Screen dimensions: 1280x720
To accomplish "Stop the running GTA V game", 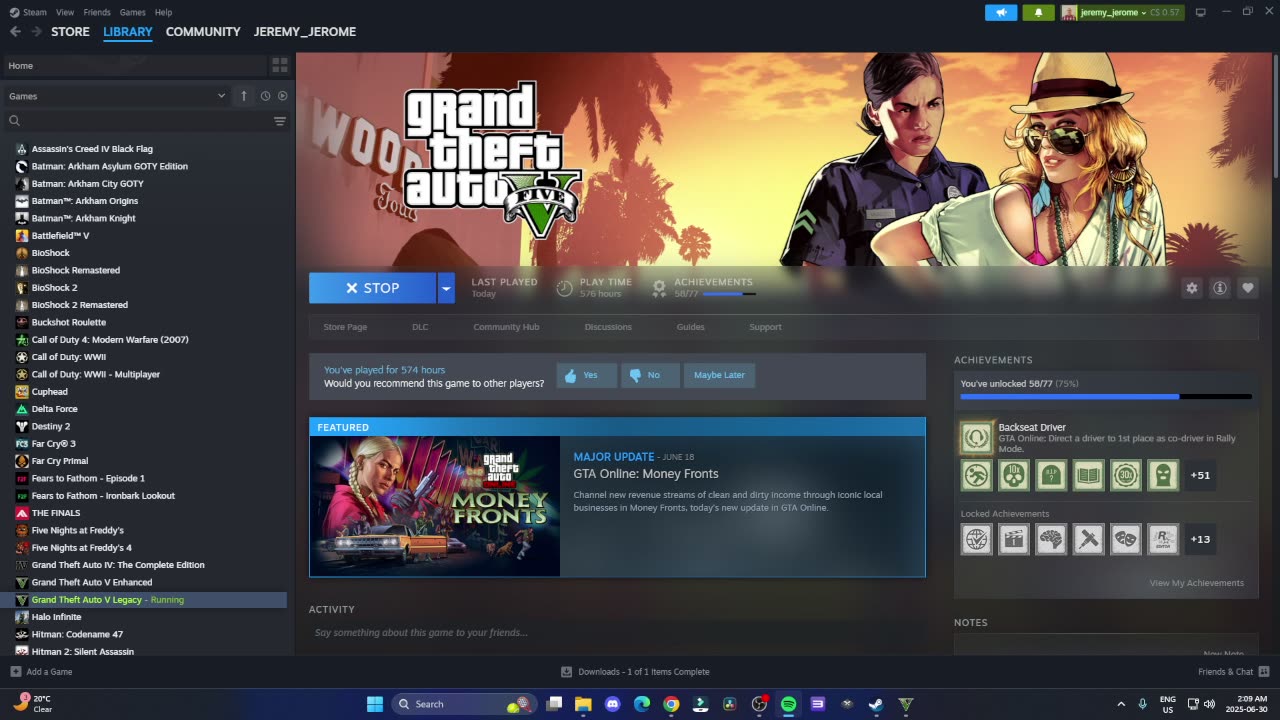I will [x=372, y=288].
